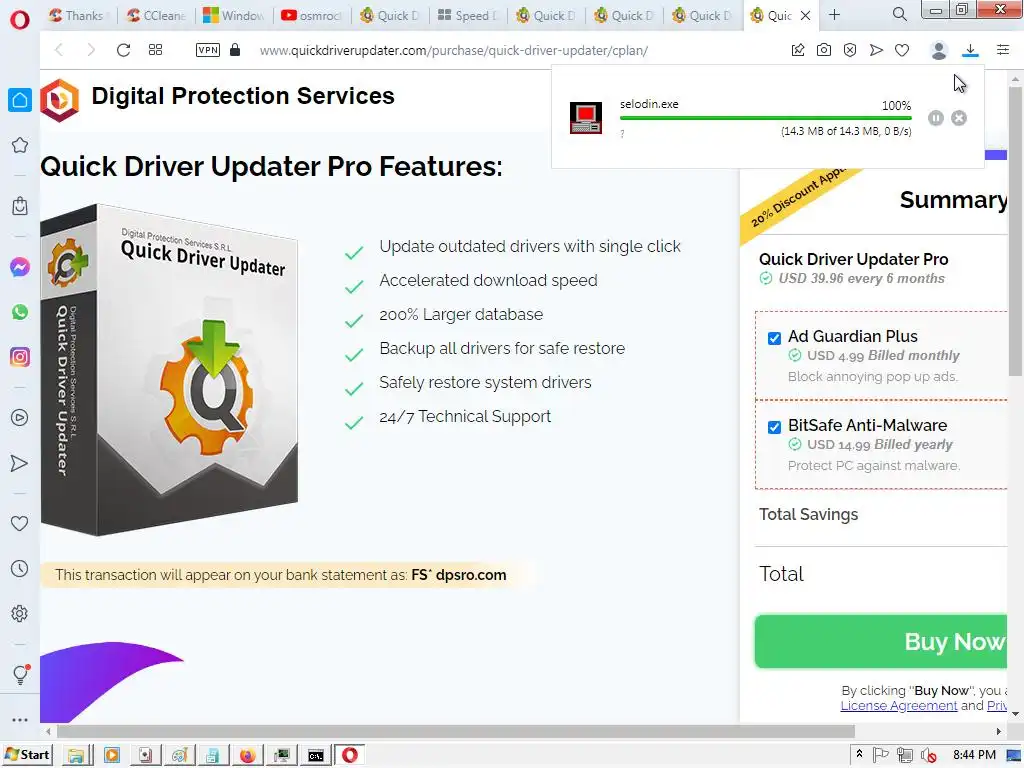Viewport: 1024px width, 768px height.
Task: Click the edit page icon in address bar
Action: [798, 50]
